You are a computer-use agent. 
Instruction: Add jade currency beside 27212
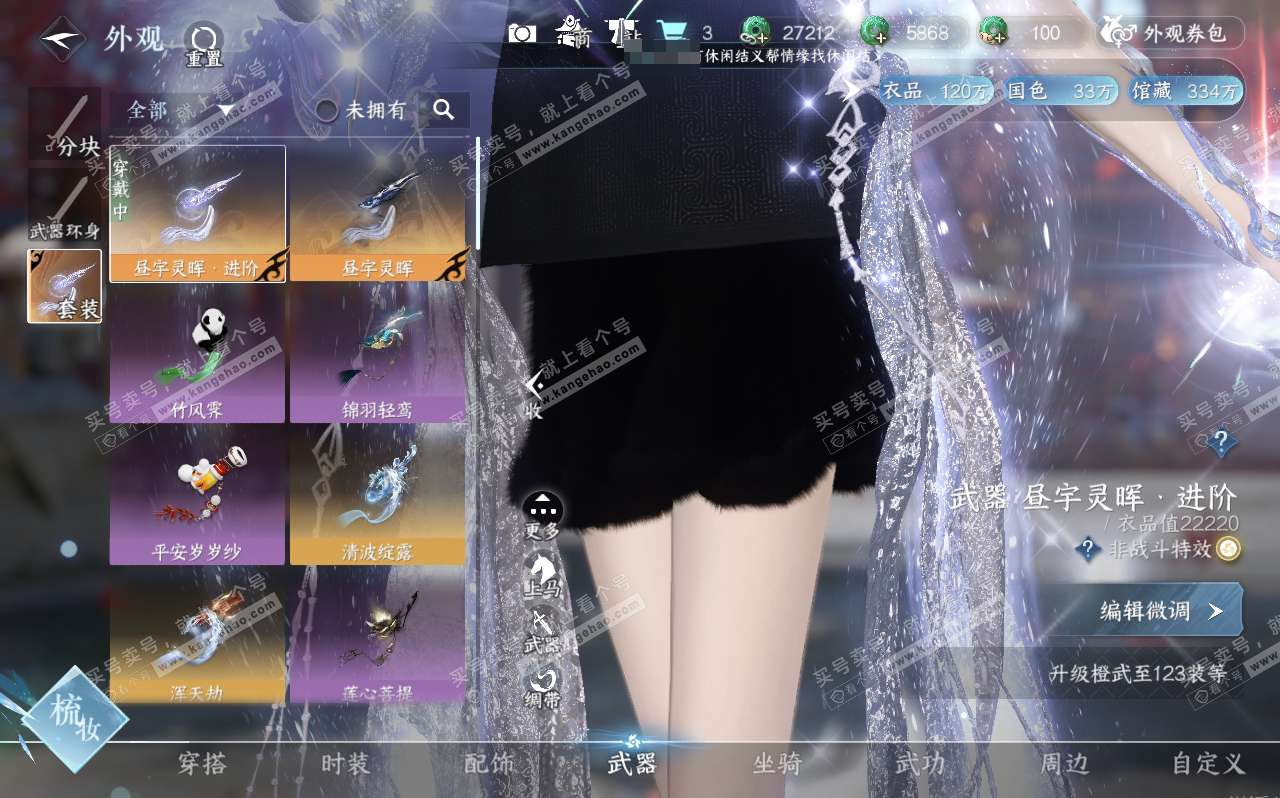click(756, 33)
